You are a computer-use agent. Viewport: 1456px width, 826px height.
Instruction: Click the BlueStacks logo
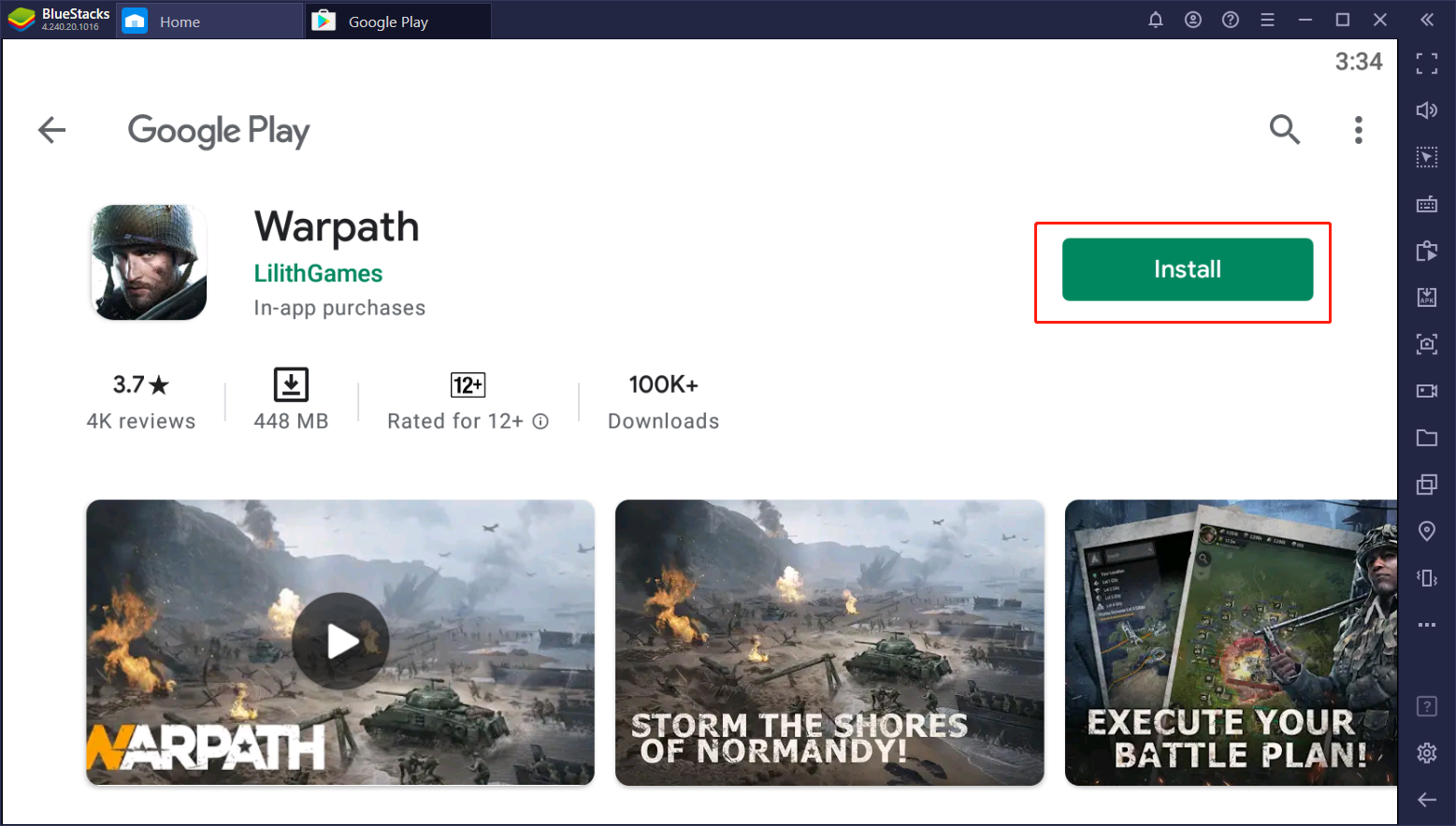[x=22, y=20]
